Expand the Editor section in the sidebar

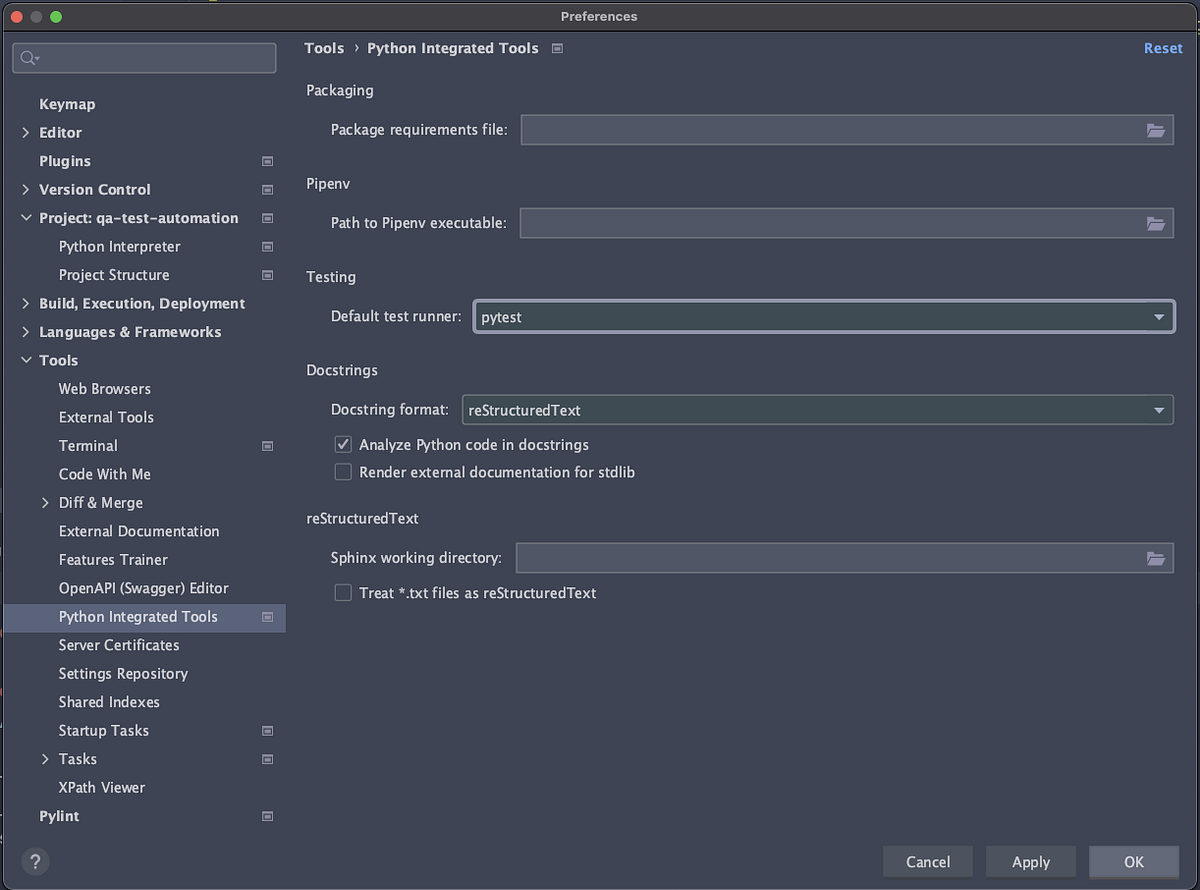26,132
